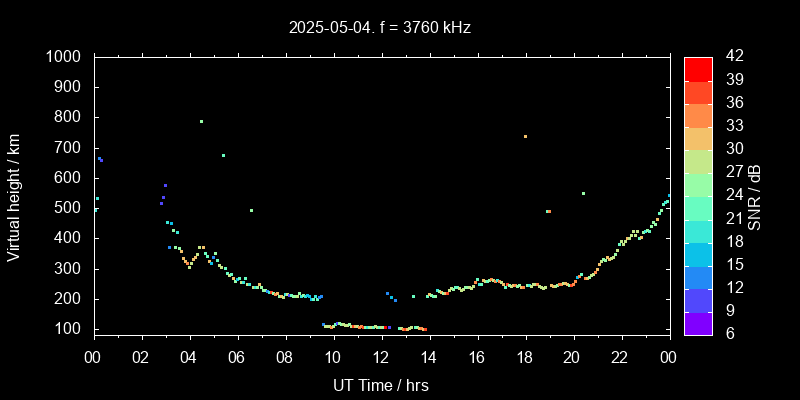Click the orange data point near 490 km at 19 hrs
This screenshot has height=400, width=800.
tap(548, 211)
